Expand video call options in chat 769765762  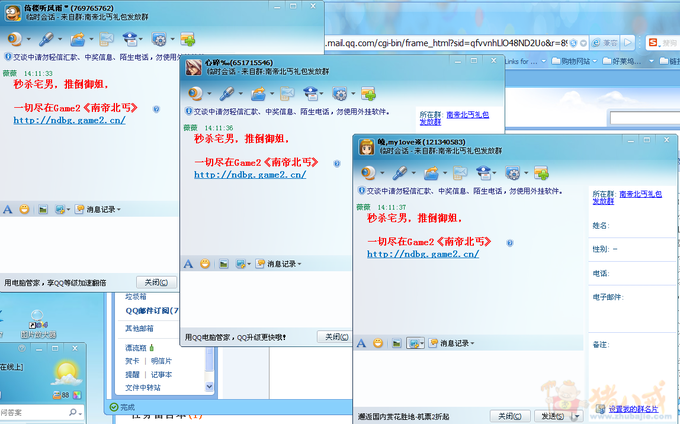pyautogui.click(x=29, y=39)
